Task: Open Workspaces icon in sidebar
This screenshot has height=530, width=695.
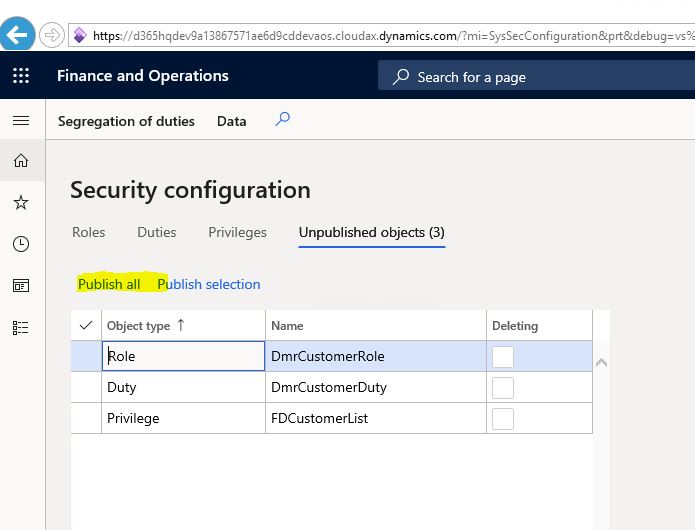Action: pyautogui.click(x=21, y=286)
